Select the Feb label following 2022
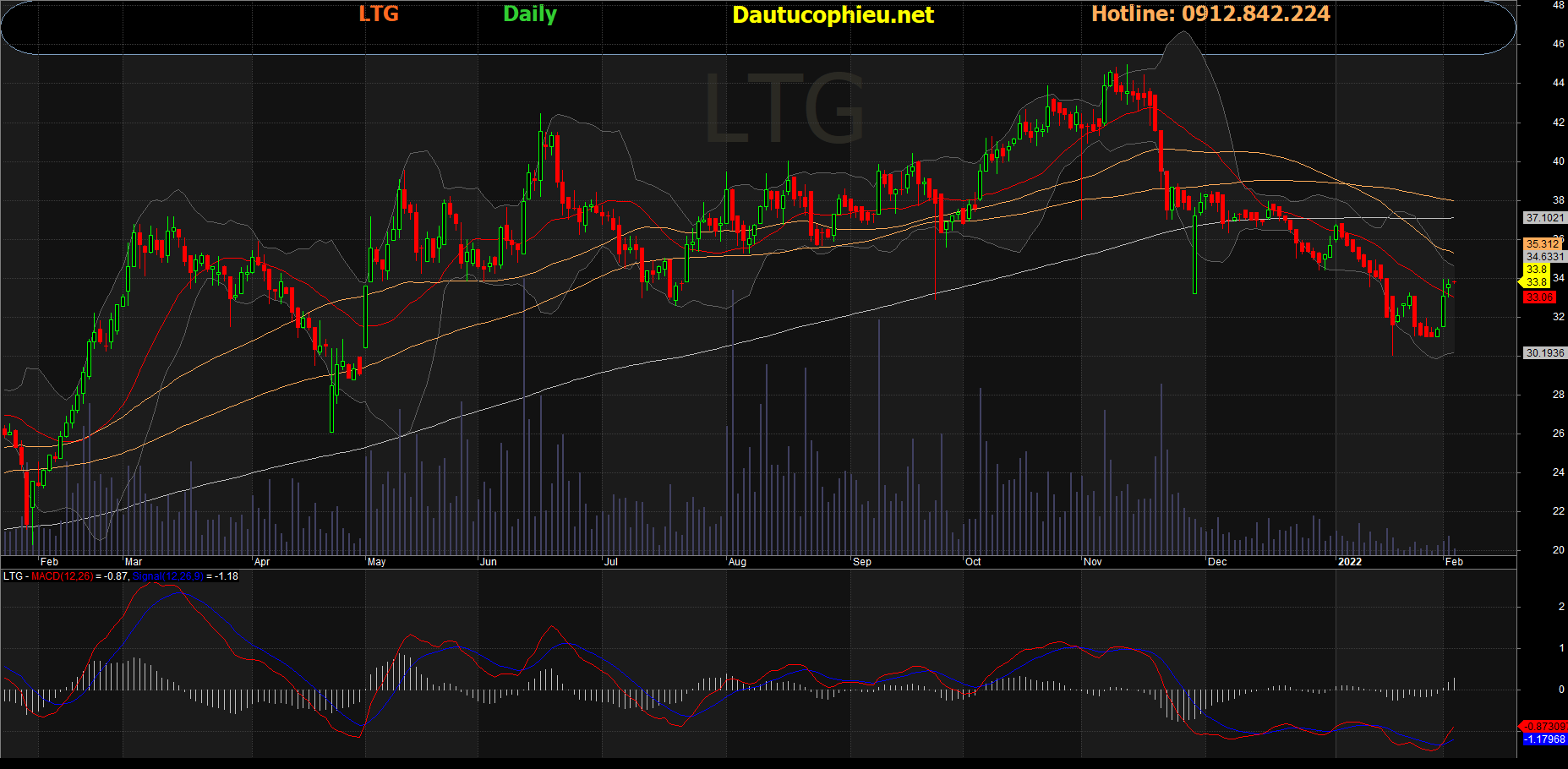Image resolution: width=1568 pixels, height=769 pixels. (x=1454, y=562)
